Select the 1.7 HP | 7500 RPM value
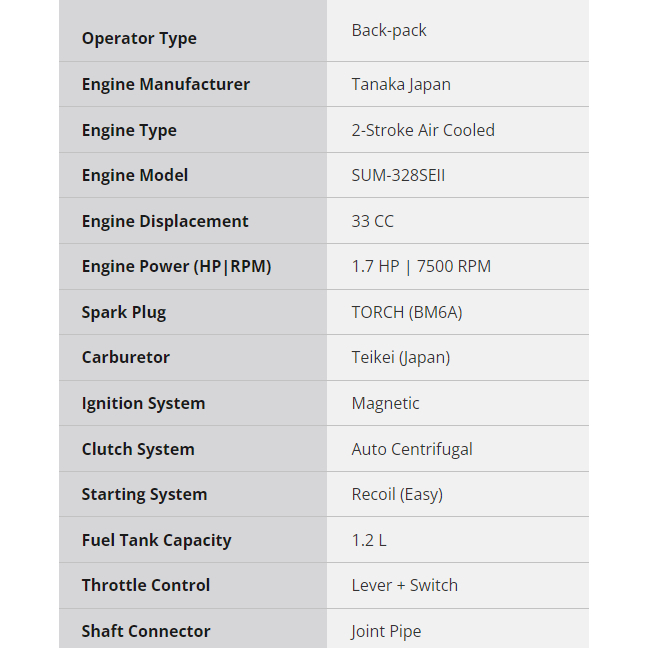 [x=421, y=266]
